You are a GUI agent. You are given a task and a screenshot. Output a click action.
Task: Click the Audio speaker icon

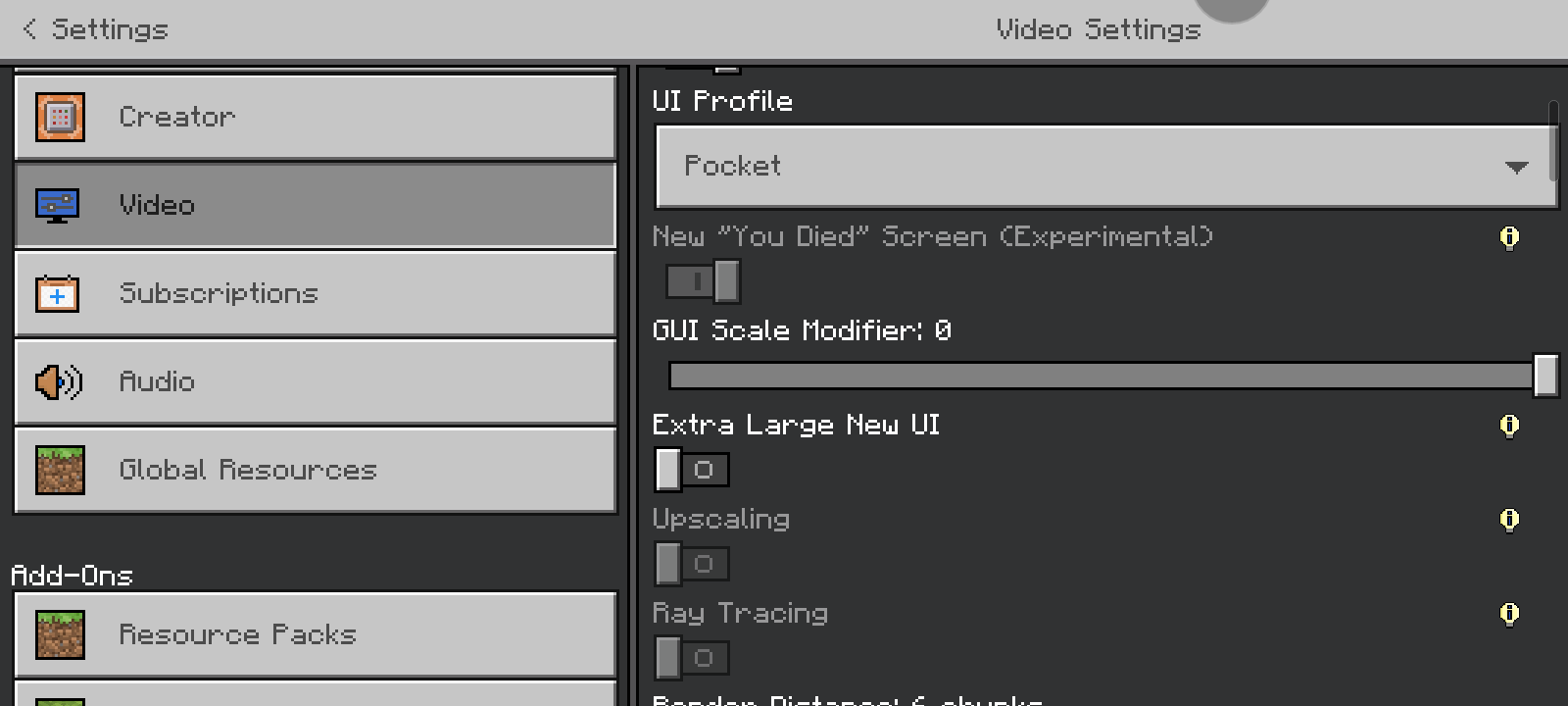(x=59, y=381)
